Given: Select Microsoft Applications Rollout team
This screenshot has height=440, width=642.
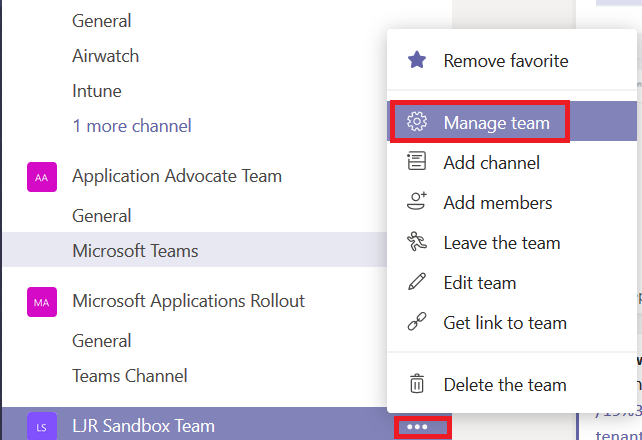Looking at the screenshot, I should point(188,301).
